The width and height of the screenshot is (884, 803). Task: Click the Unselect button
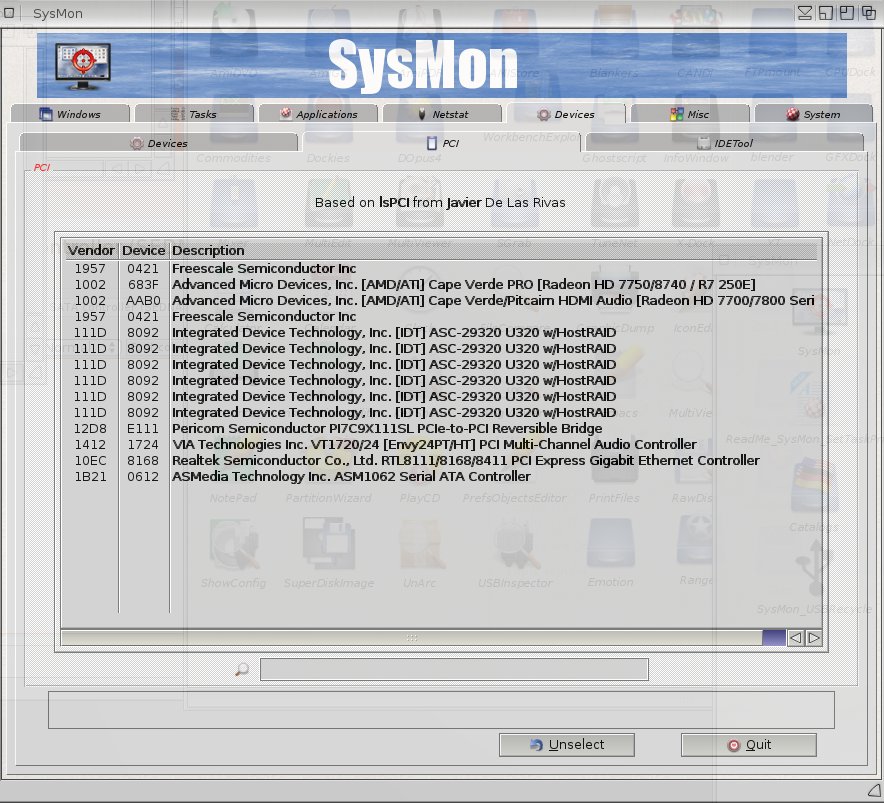[x=567, y=745]
